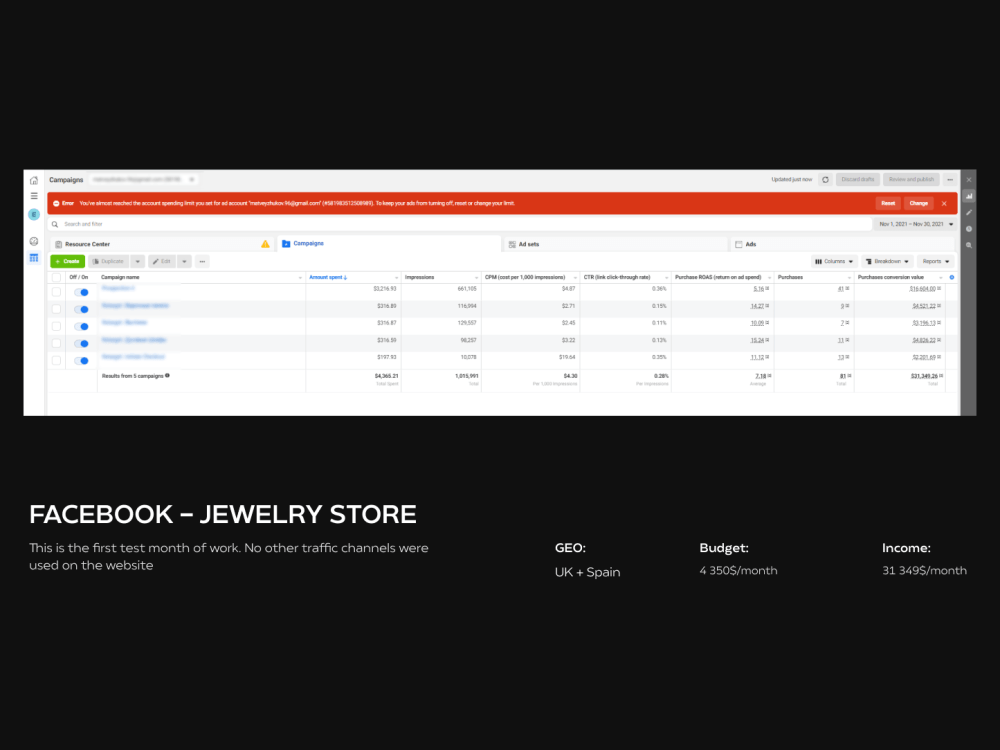Click the magnifier inspect icon in right panel

(969, 246)
